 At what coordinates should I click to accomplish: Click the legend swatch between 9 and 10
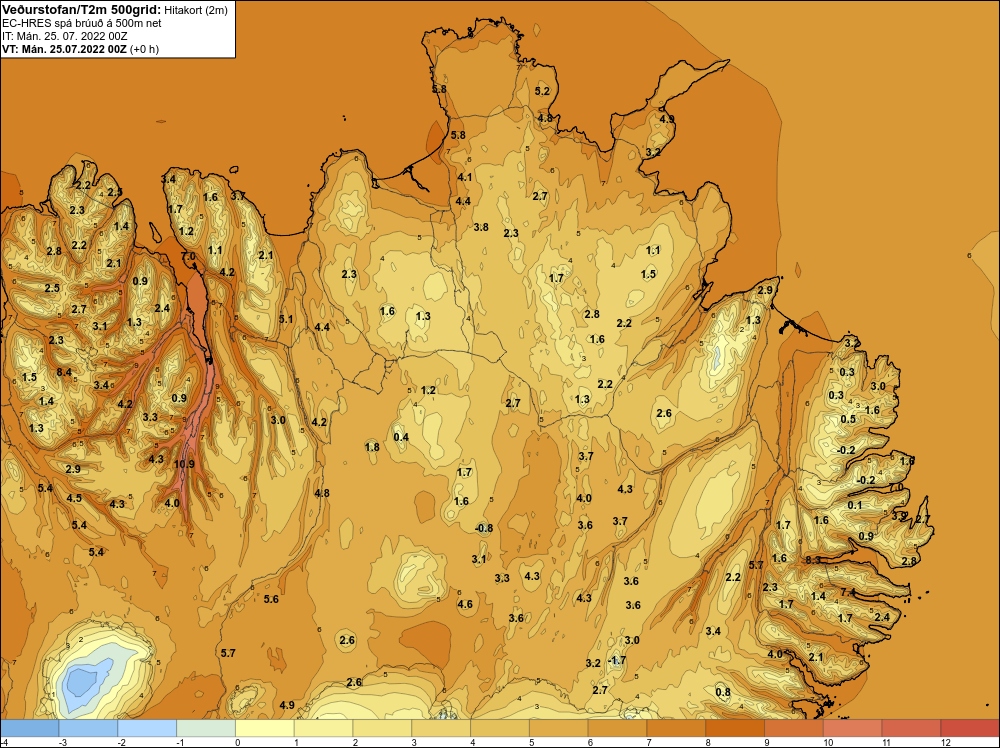pyautogui.click(x=793, y=728)
